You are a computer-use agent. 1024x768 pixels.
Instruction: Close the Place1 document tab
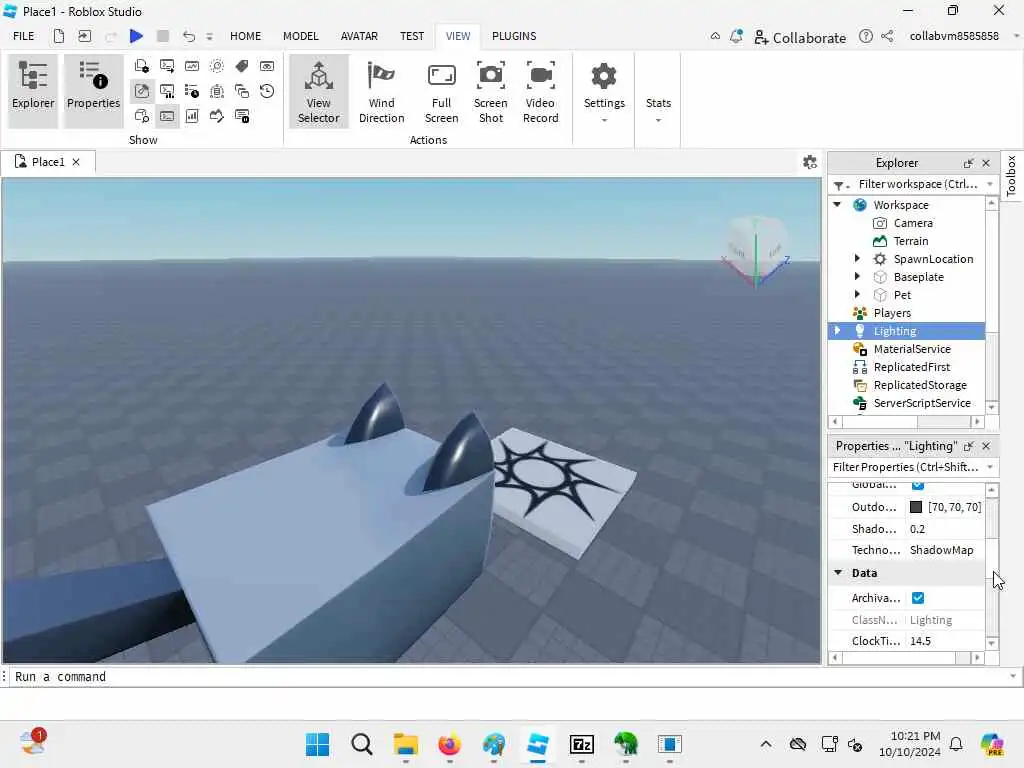tap(76, 161)
